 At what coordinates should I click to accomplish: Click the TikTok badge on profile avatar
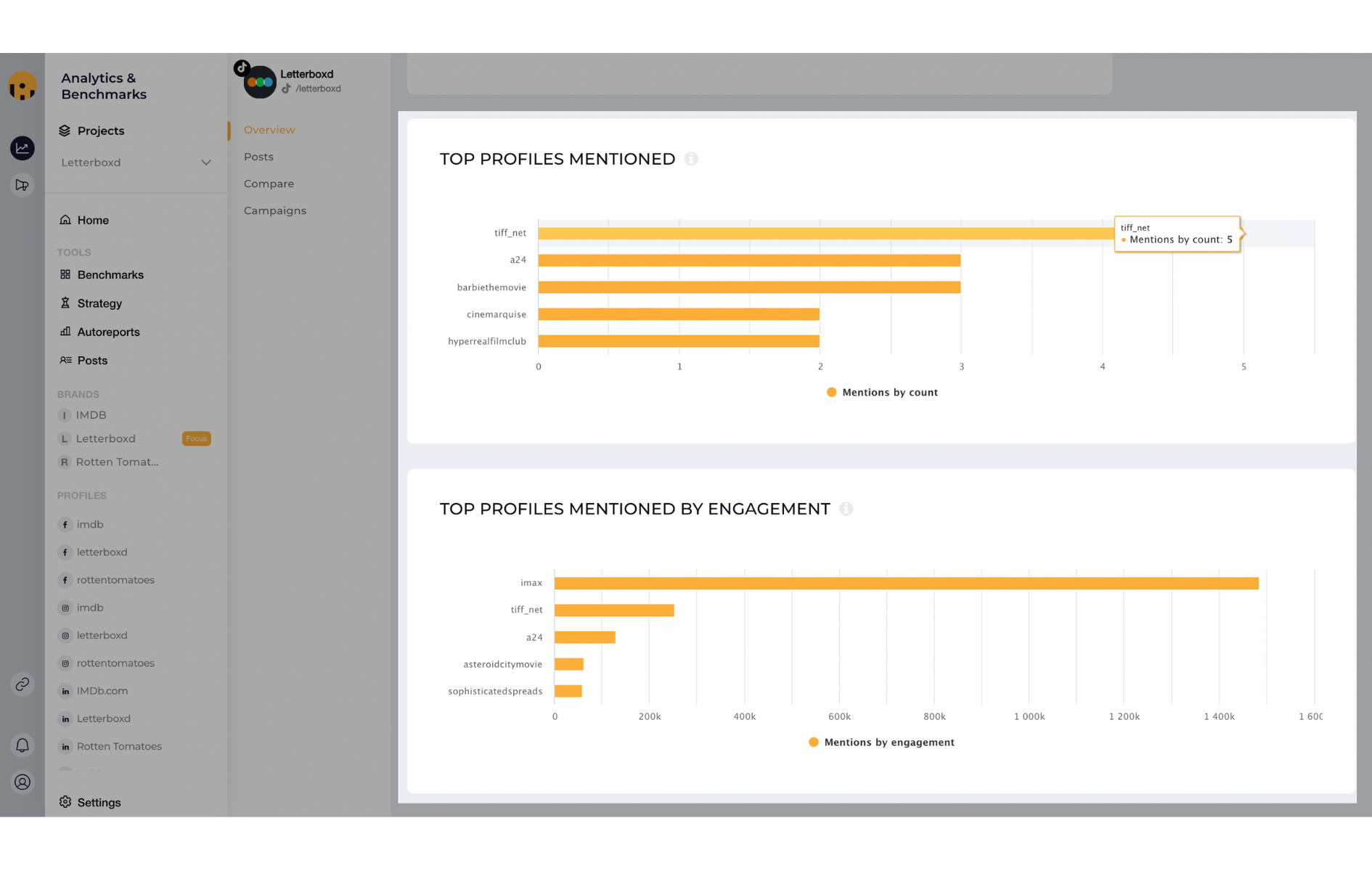242,68
